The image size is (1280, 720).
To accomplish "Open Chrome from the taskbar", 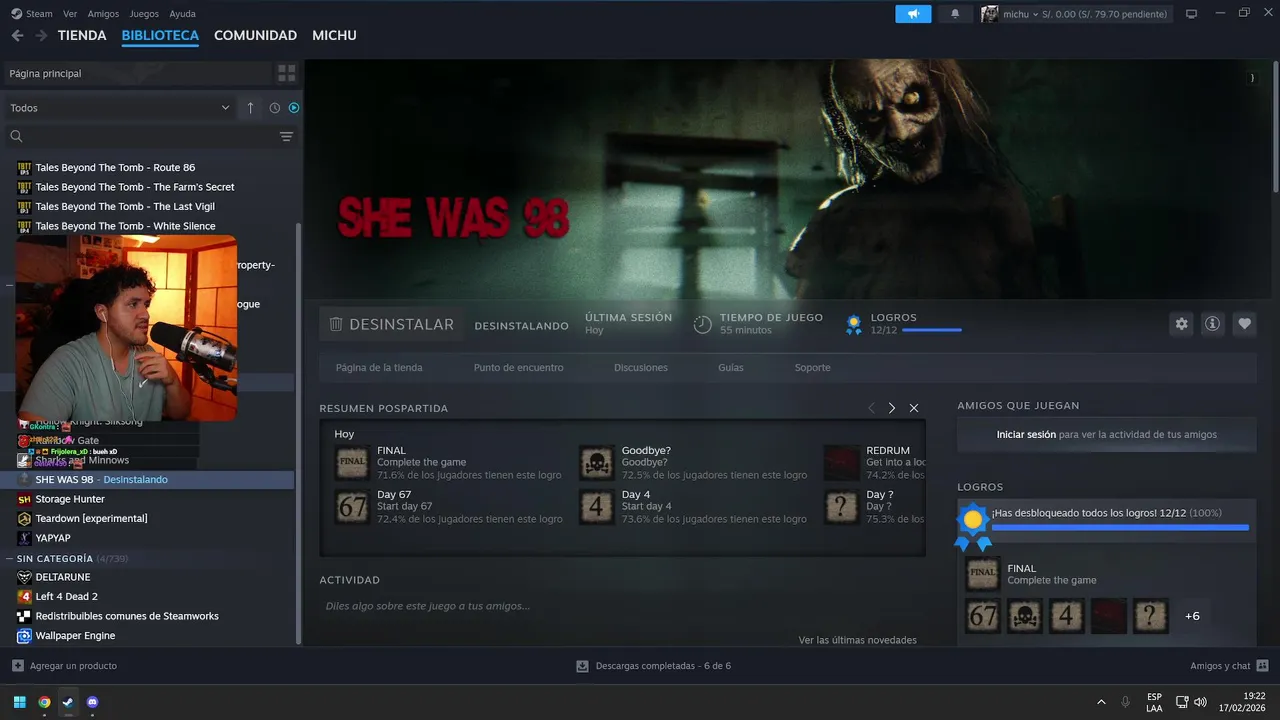I will (x=44, y=702).
